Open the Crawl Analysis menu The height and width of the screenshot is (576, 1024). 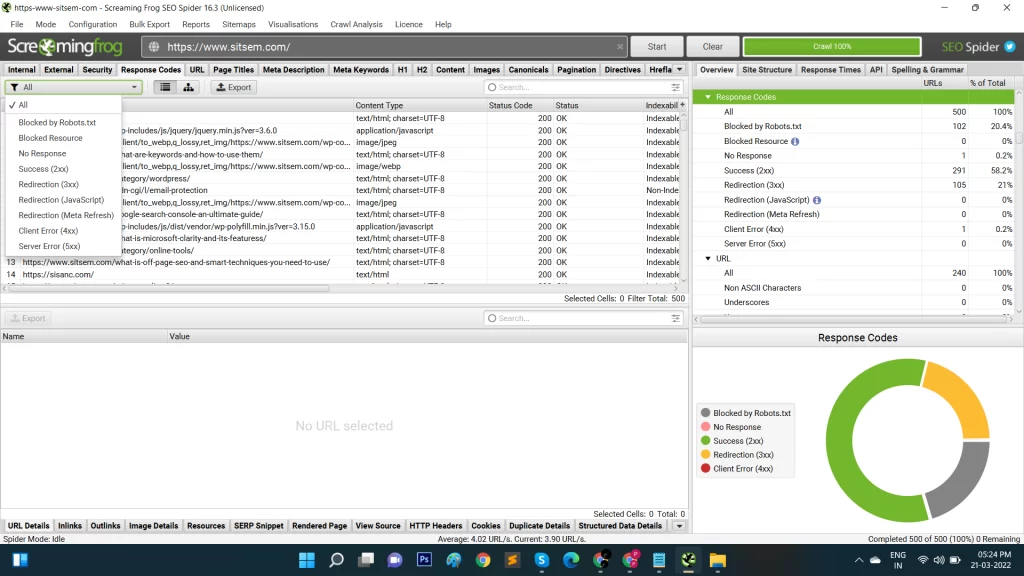pyautogui.click(x=357, y=24)
